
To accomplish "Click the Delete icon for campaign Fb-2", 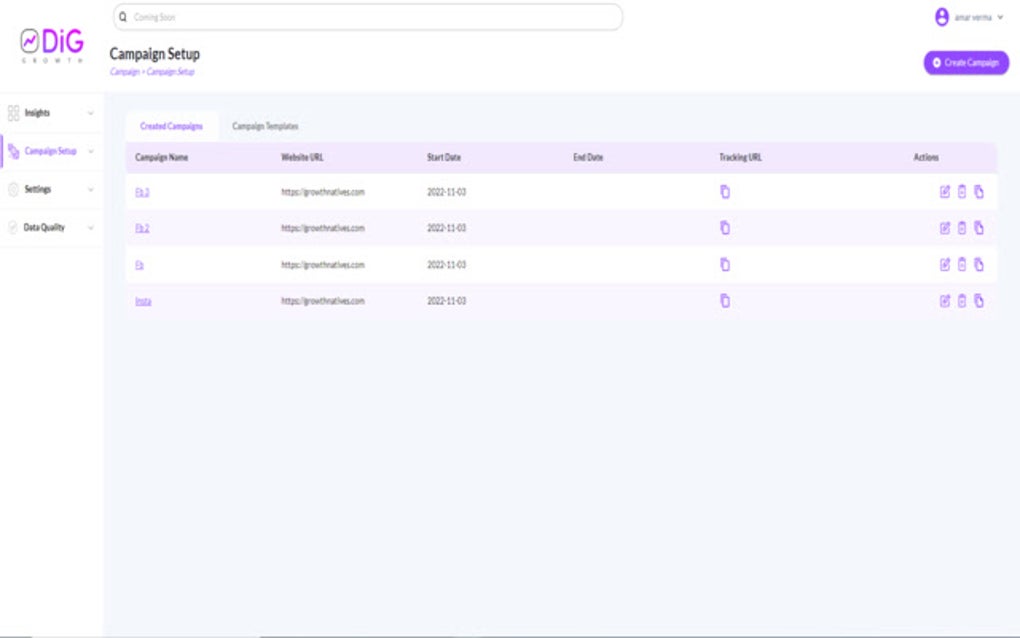I will click(961, 228).
